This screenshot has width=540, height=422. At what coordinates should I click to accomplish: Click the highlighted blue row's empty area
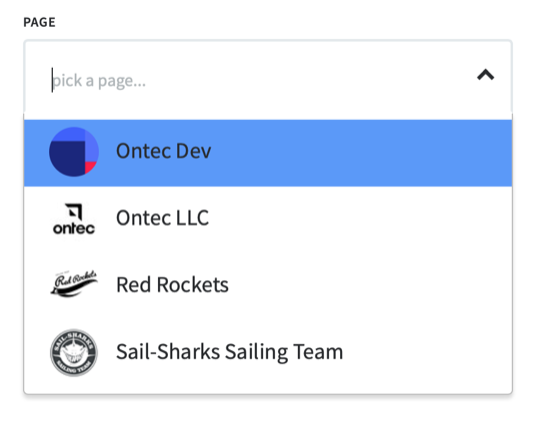point(362,153)
